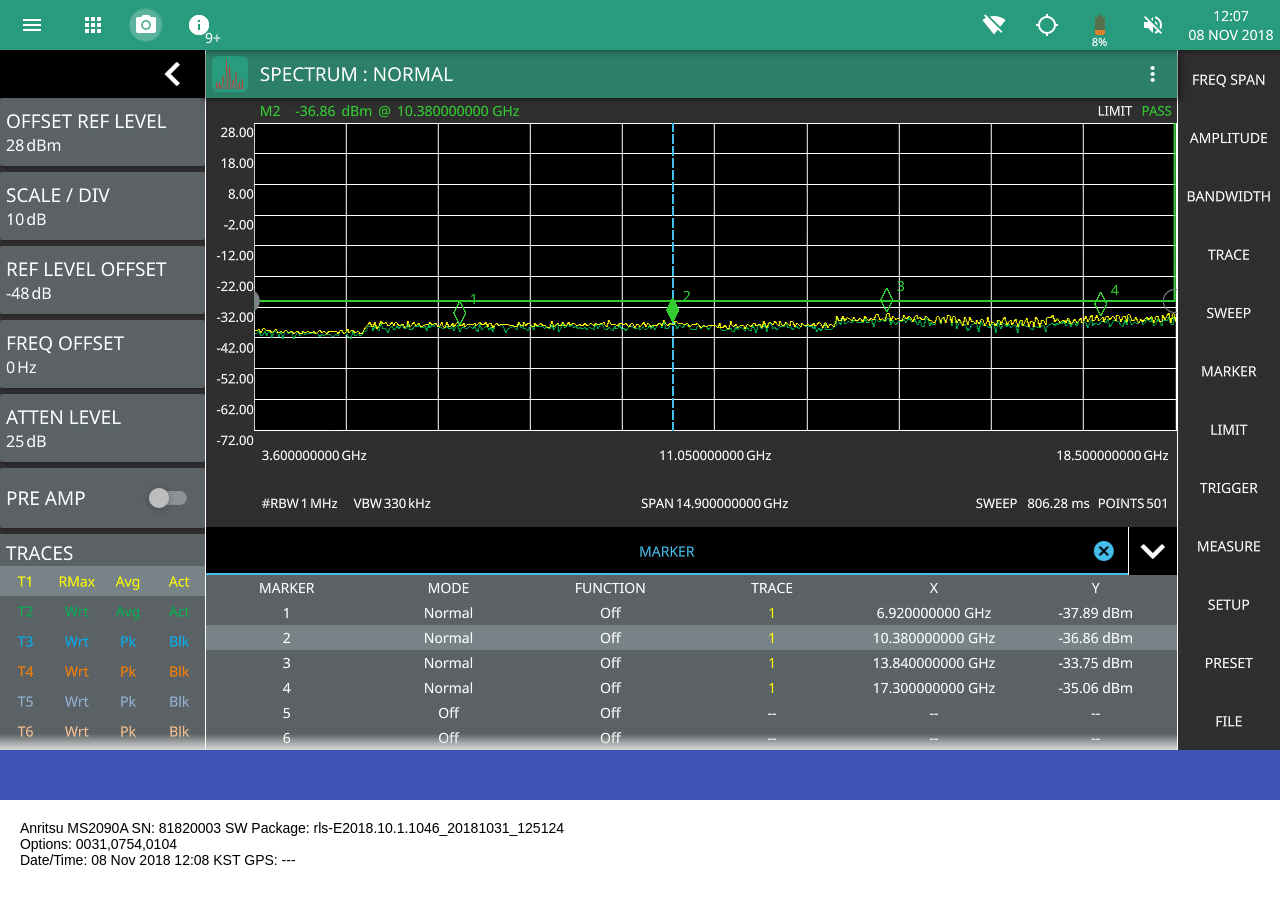Screen dimensions: 1280x900
Task: Select marker 3 row at 13.840000000 GHz
Action: [x=691, y=663]
